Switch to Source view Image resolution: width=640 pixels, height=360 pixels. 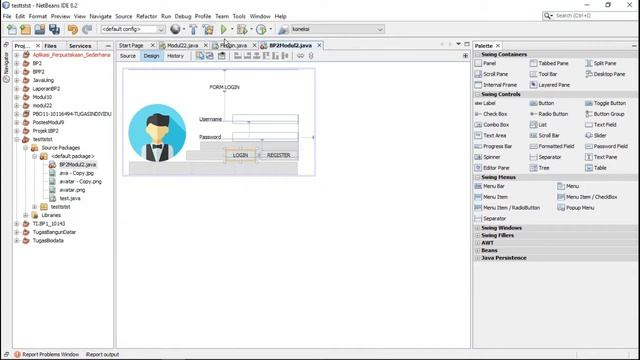point(128,56)
